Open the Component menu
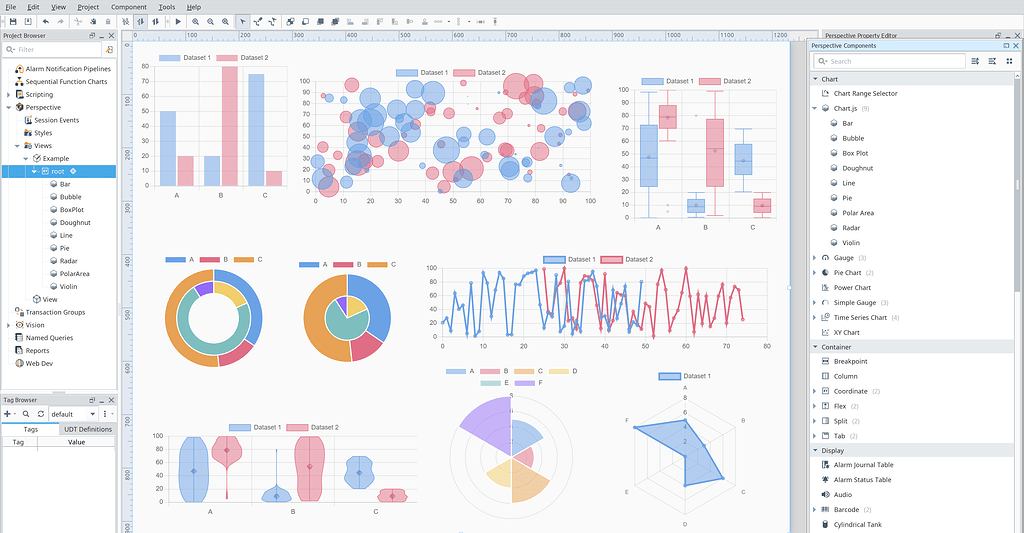Image resolution: width=1024 pixels, height=533 pixels. pos(129,7)
